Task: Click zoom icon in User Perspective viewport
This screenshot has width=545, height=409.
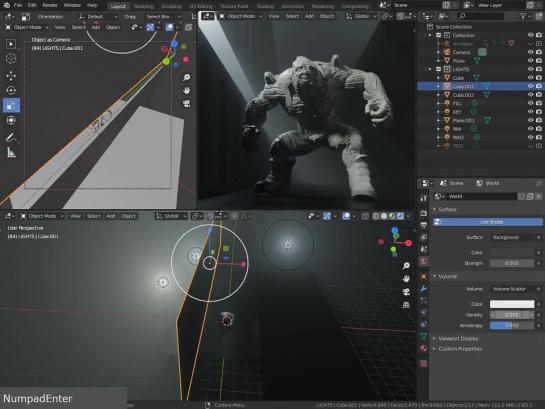Action: (406, 266)
